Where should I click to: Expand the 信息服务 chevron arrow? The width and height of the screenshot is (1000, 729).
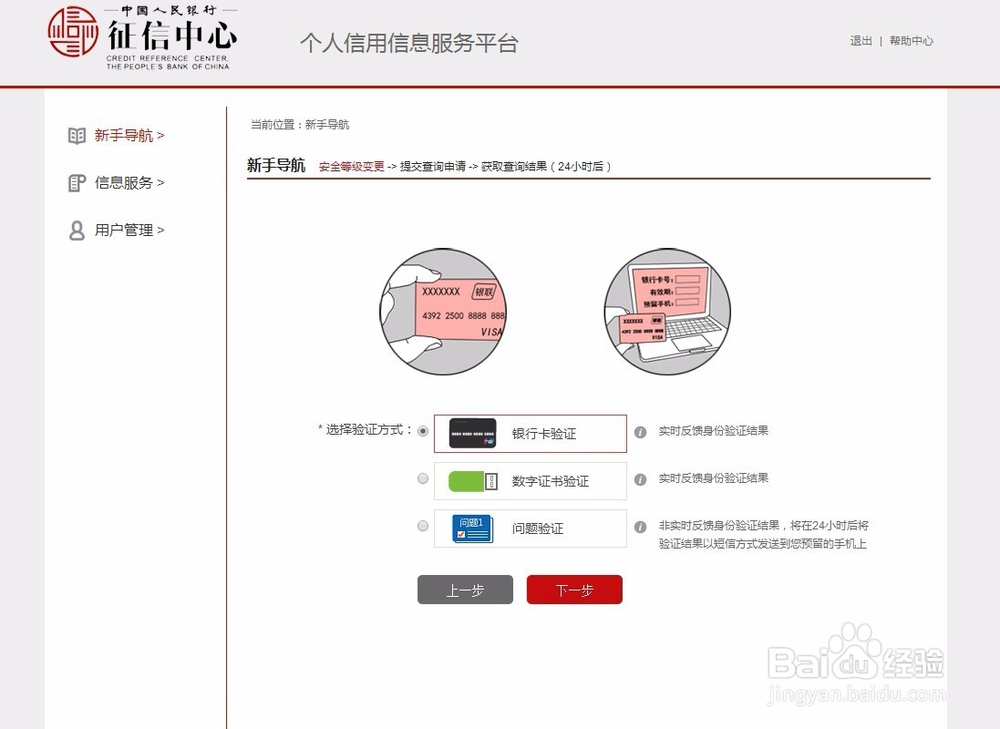160,182
